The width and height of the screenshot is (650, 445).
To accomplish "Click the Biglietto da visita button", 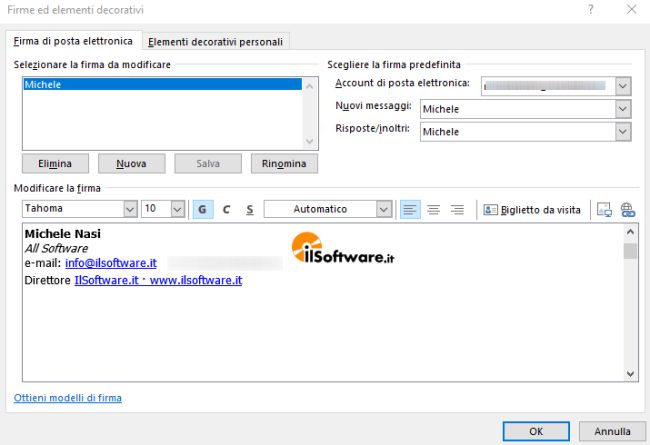I will [x=532, y=210].
